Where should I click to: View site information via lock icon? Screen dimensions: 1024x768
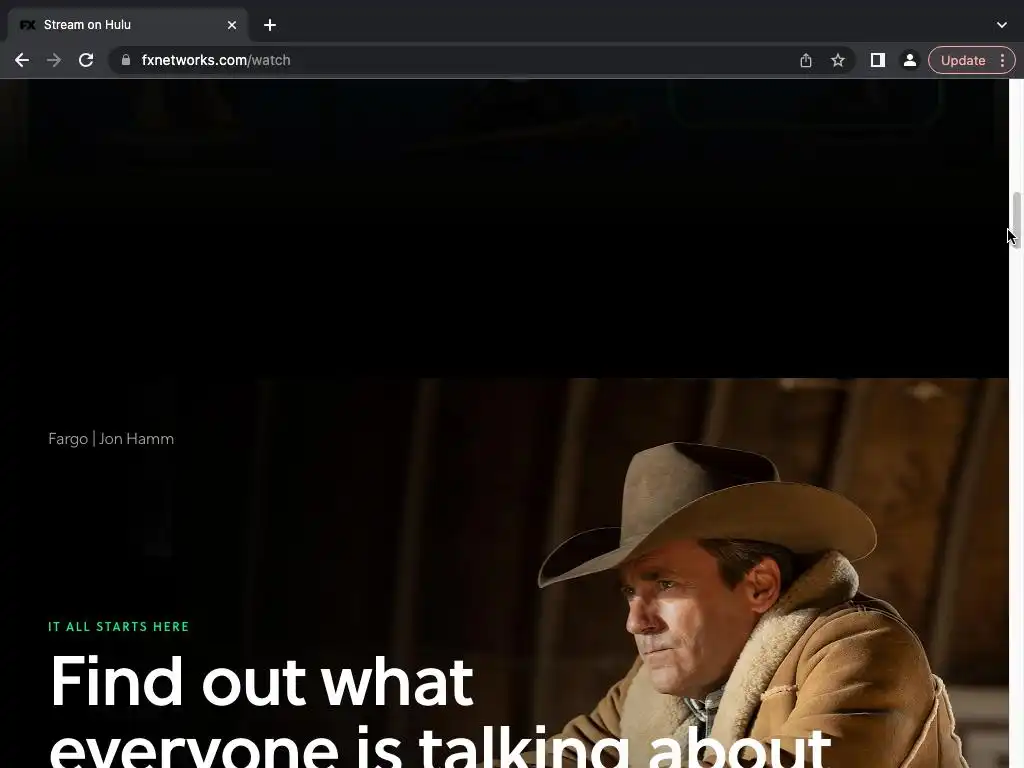[x=126, y=60]
